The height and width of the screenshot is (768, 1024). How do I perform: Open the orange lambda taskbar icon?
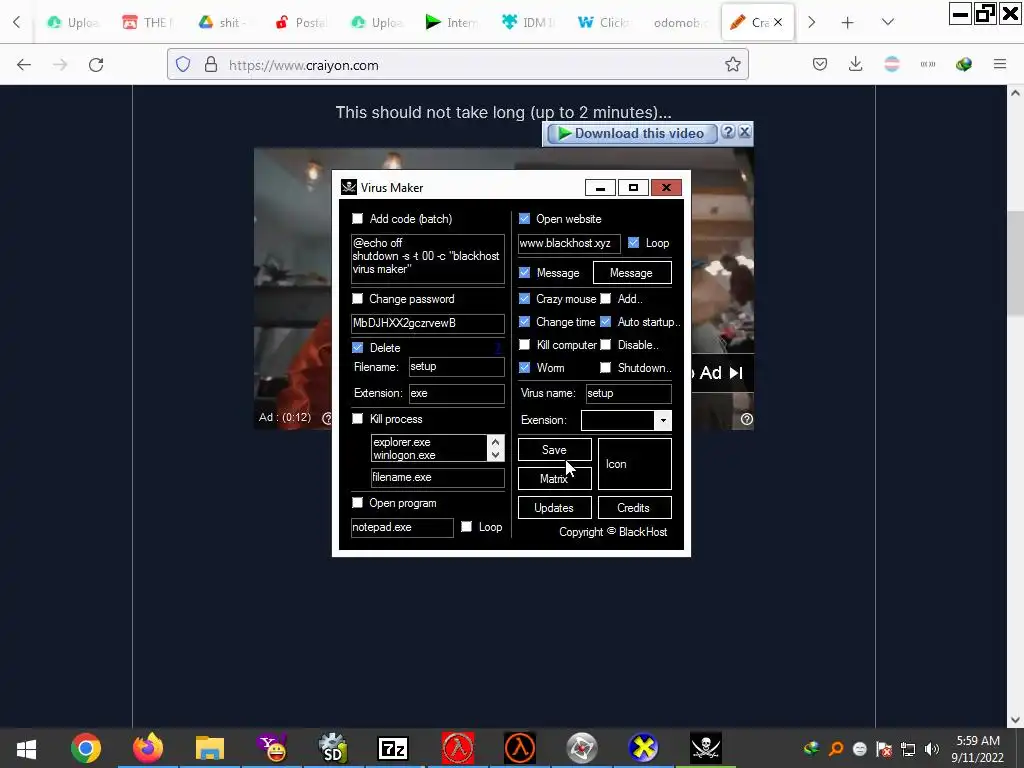pos(520,748)
